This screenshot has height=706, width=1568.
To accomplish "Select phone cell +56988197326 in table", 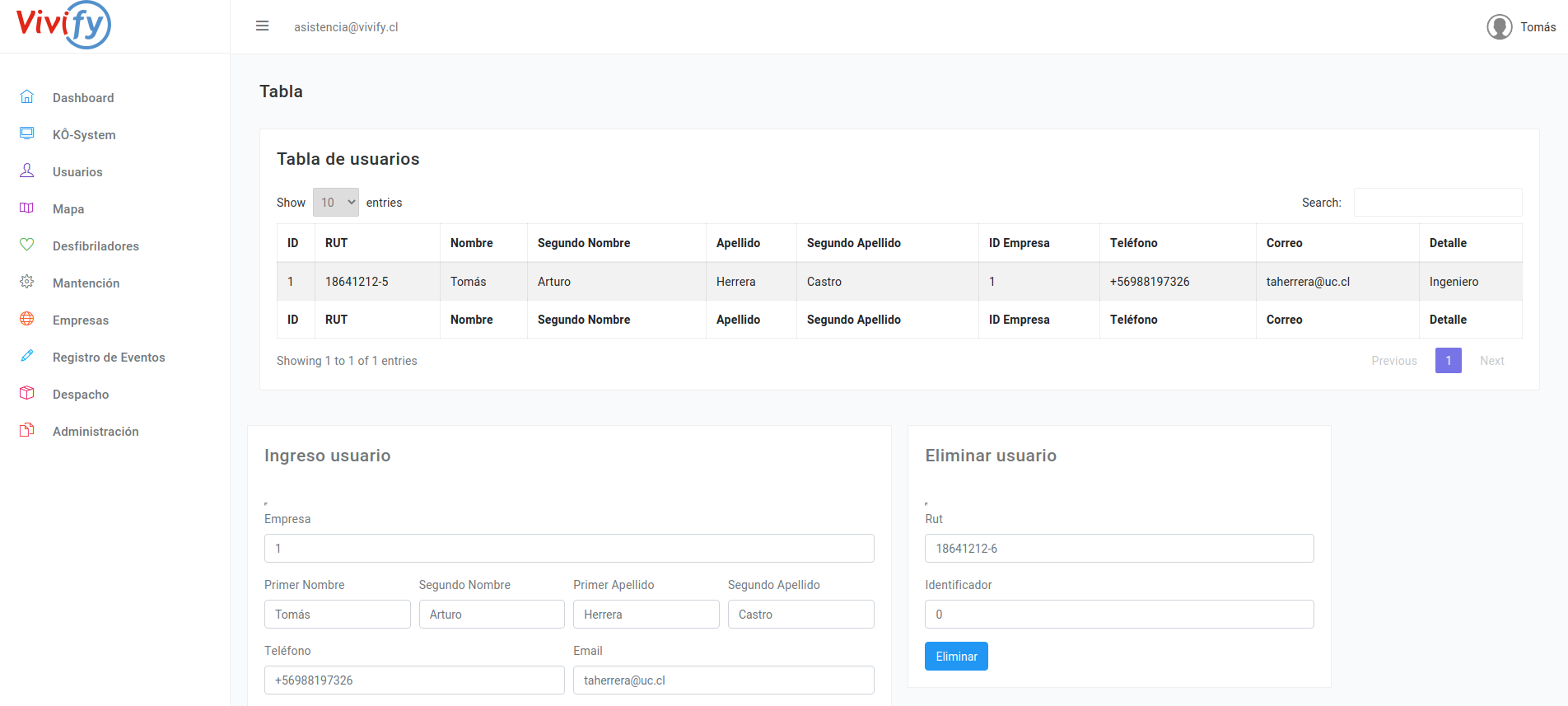I will 1178,282.
